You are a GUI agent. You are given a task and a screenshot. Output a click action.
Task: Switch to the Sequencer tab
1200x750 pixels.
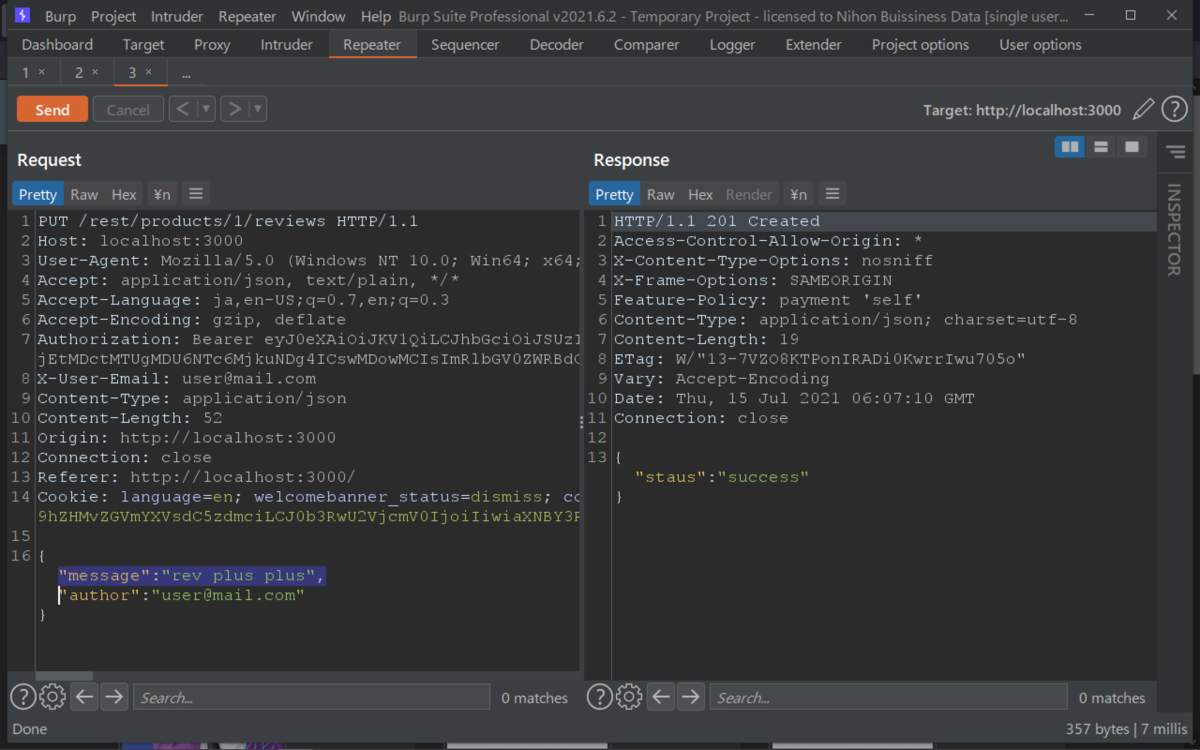point(465,44)
